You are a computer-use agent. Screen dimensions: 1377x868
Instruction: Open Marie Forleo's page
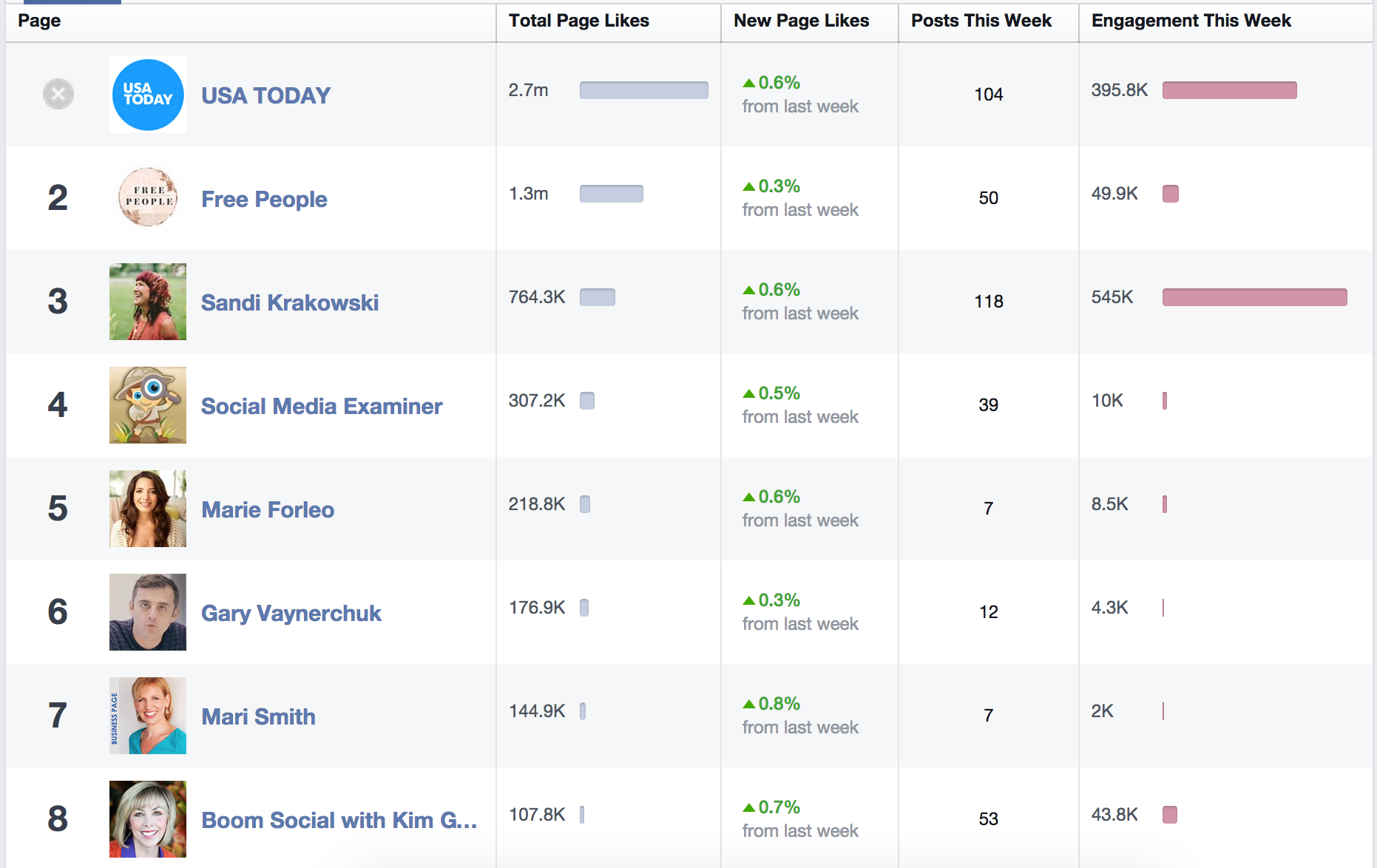click(267, 509)
